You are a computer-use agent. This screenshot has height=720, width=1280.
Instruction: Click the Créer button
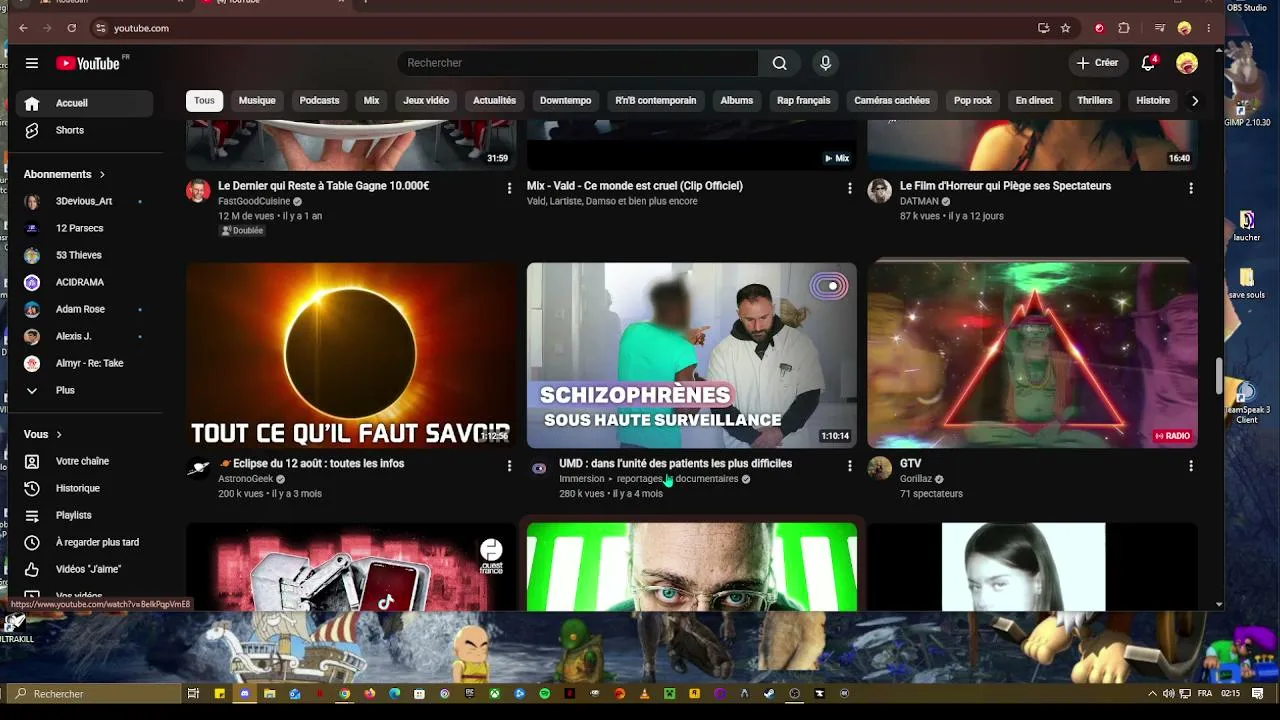(x=1097, y=63)
